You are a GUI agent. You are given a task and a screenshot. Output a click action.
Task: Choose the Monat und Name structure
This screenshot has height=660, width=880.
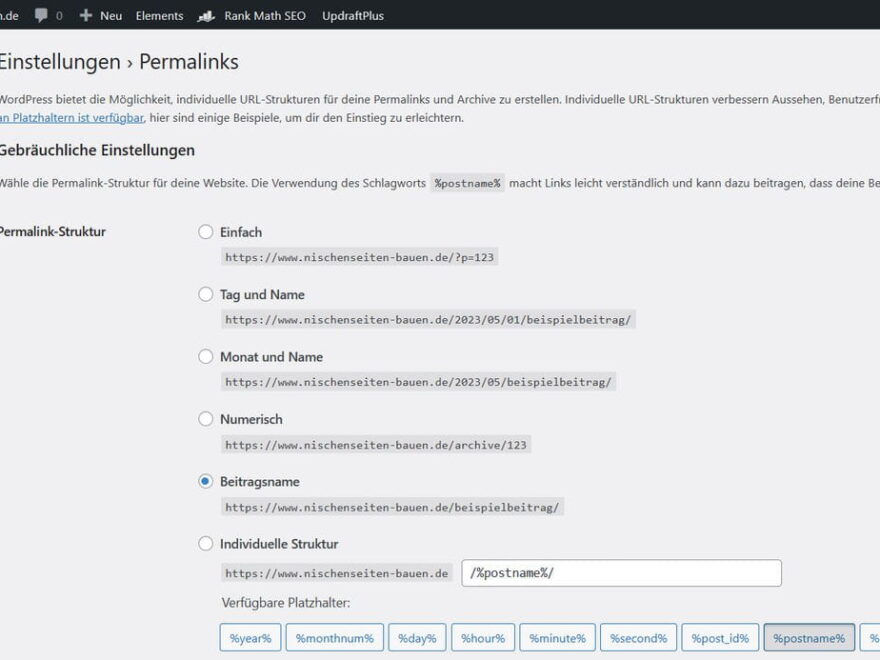coord(206,356)
